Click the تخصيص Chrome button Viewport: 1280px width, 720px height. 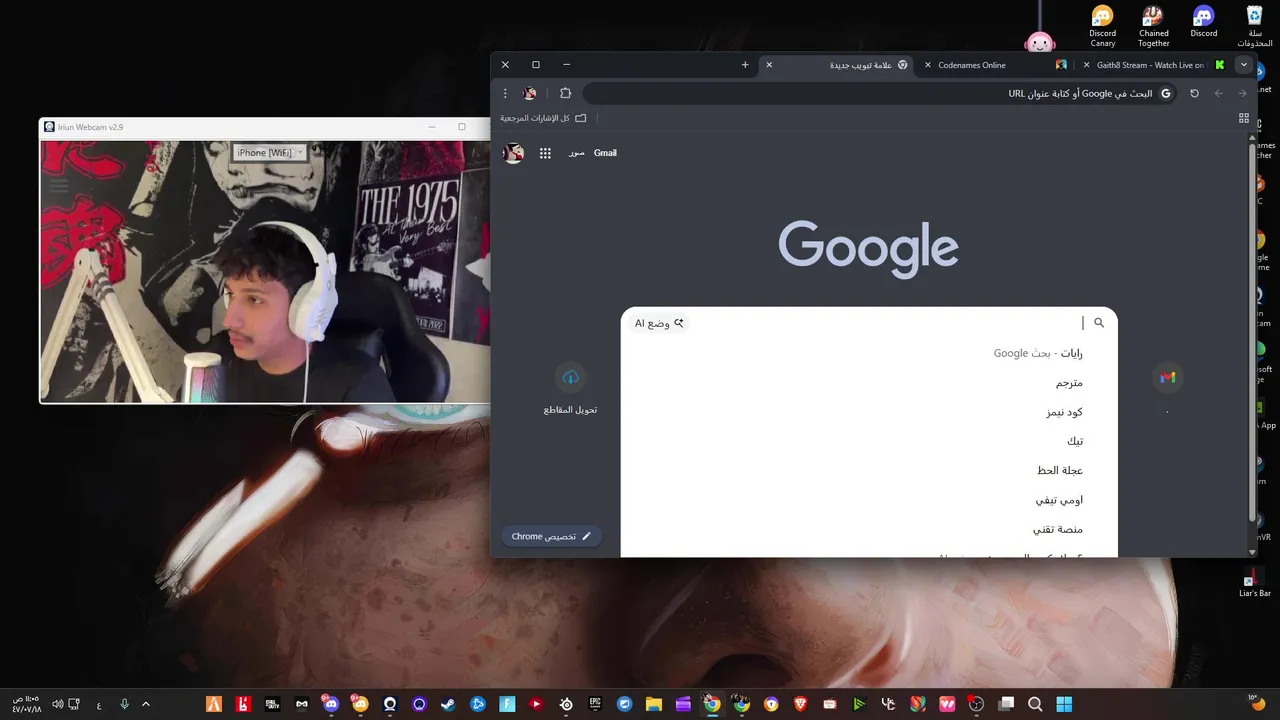coord(552,536)
